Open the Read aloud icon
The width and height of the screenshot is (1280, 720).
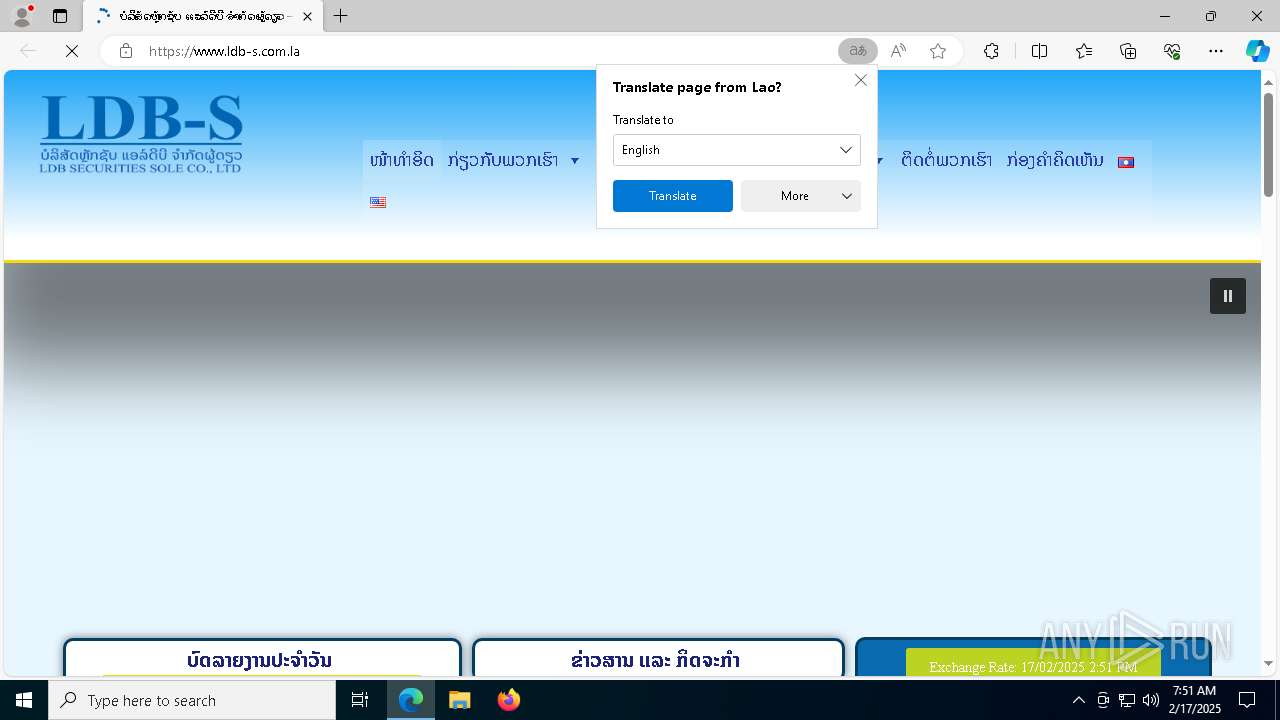898,51
